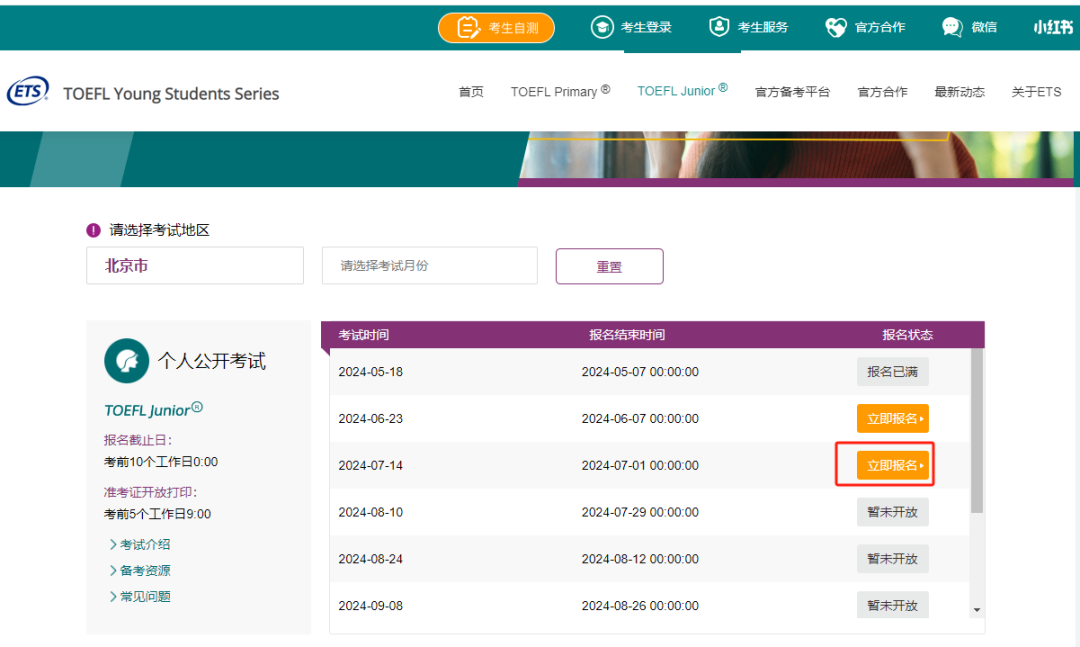Image resolution: width=1080 pixels, height=647 pixels.
Task: Click the 考试时间 column header
Action: (x=364, y=335)
